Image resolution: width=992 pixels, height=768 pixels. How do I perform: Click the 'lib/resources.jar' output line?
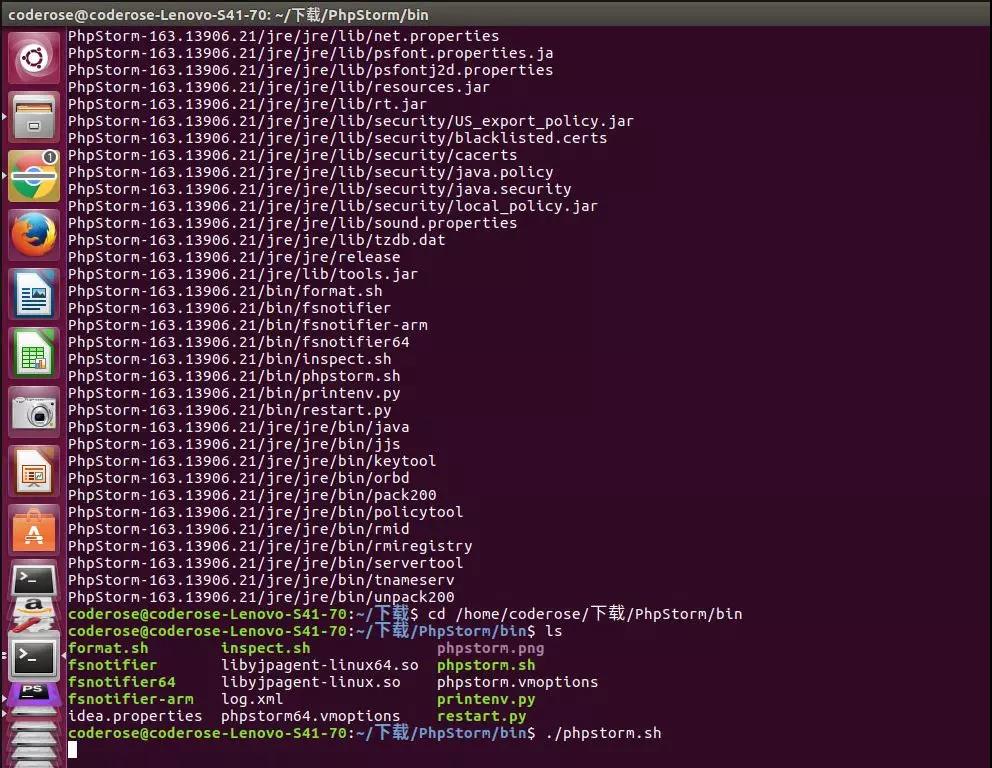[279, 87]
